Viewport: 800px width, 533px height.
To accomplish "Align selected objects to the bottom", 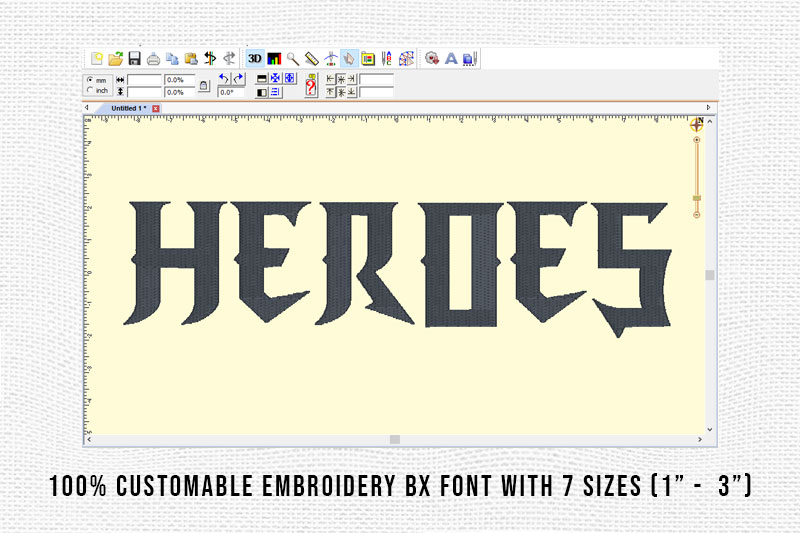I will tap(352, 92).
